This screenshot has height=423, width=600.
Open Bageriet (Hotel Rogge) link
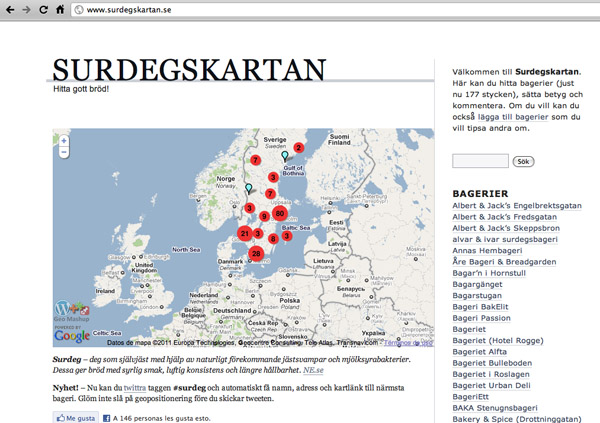coord(497,340)
